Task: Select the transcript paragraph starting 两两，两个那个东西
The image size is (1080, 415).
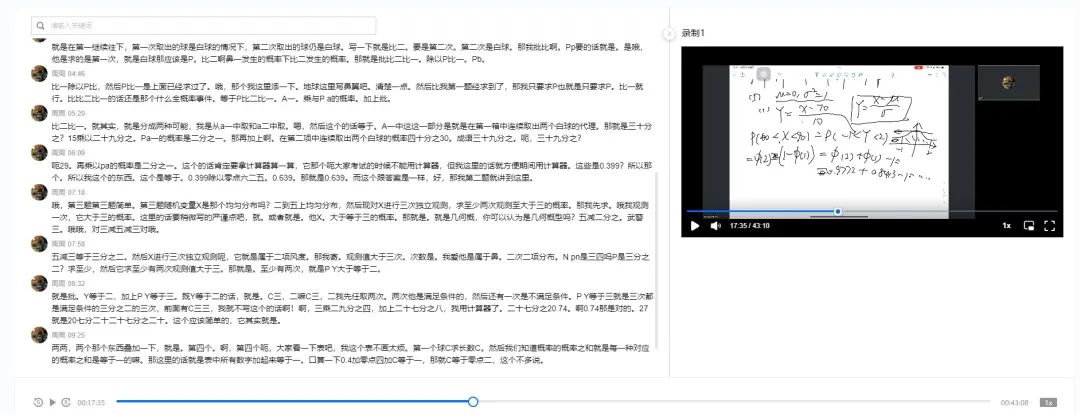Action: (351, 354)
